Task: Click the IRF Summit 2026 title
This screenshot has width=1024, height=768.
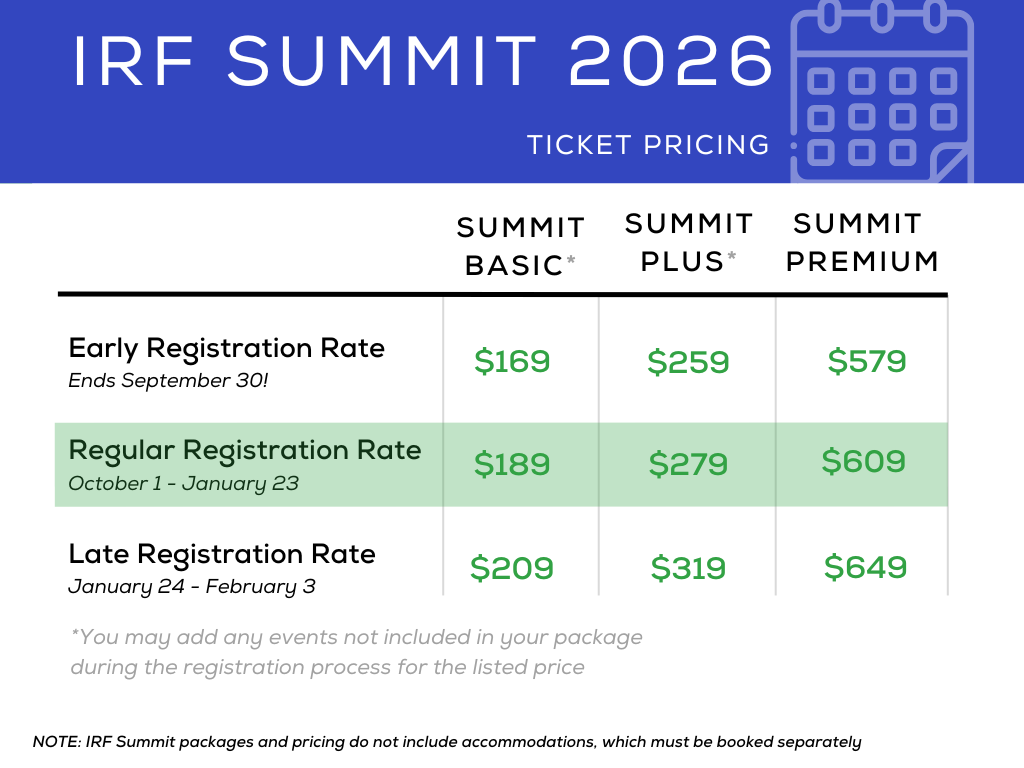Action: pos(424,63)
